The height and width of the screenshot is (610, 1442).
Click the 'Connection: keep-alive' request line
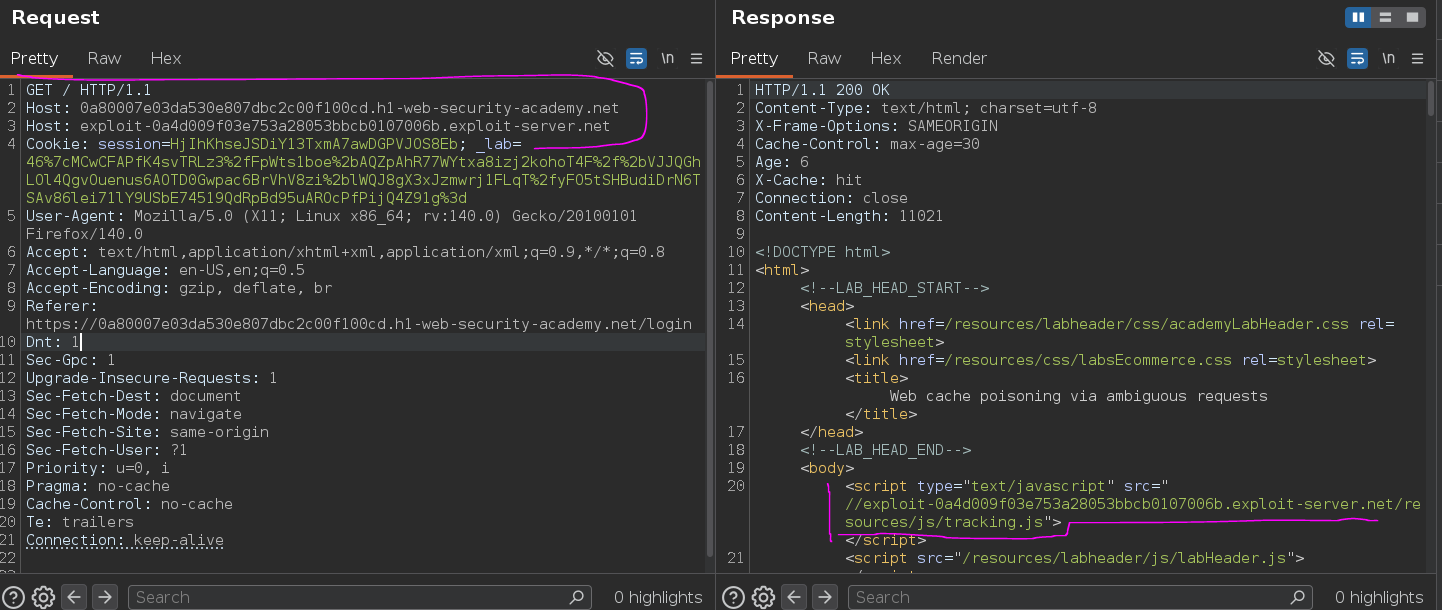(125, 540)
